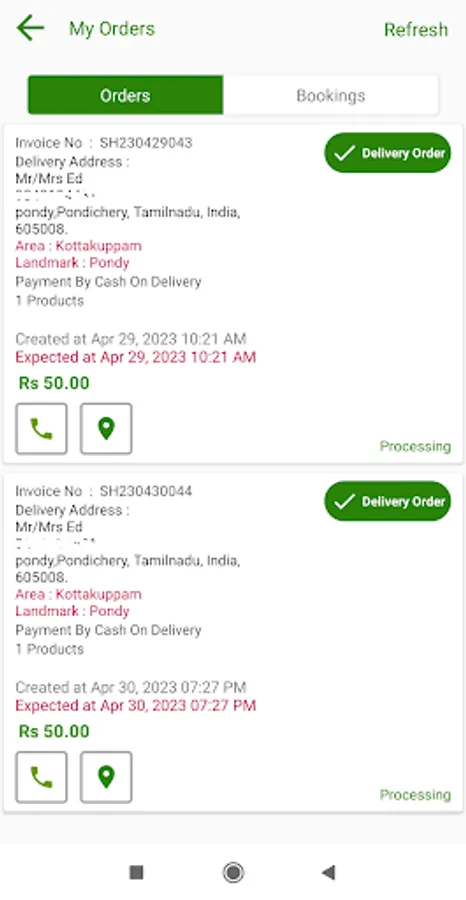Tap Android recent apps square button
This screenshot has width=466, height=900.
(137, 872)
